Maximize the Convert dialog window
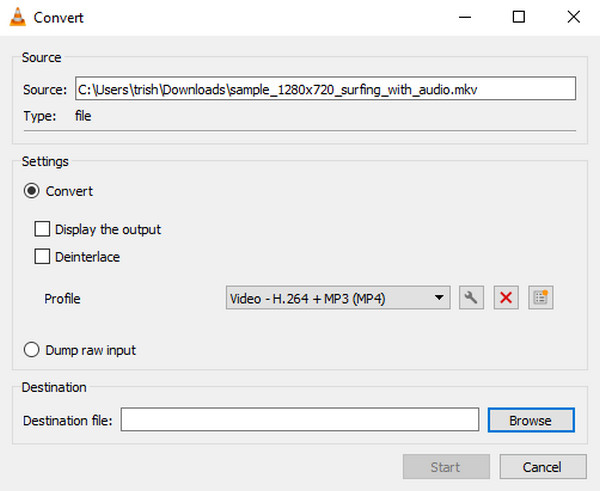 tap(518, 17)
